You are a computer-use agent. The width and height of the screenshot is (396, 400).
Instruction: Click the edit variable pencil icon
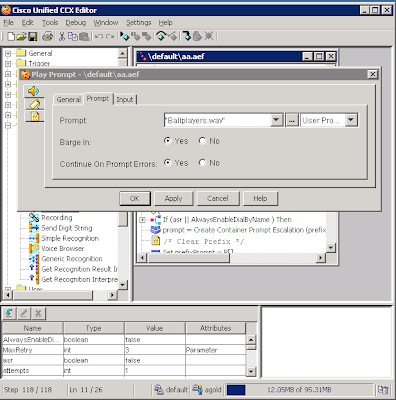coord(24,313)
